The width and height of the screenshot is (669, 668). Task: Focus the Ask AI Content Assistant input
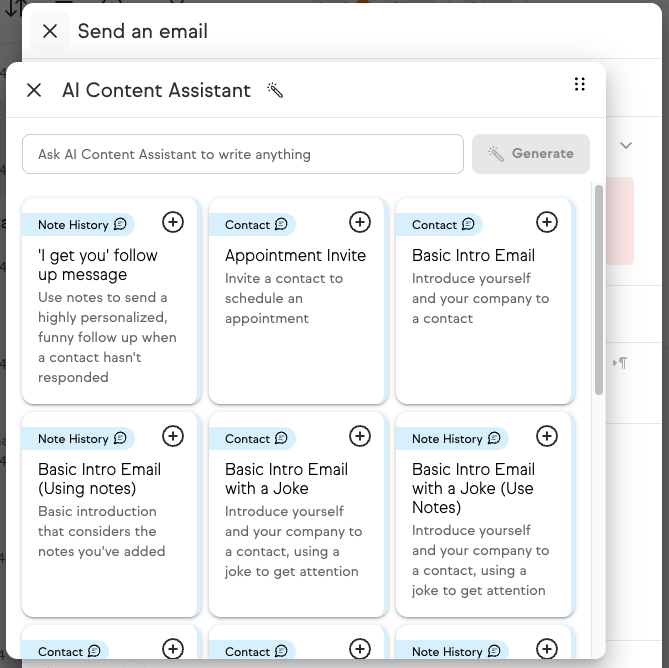point(243,154)
